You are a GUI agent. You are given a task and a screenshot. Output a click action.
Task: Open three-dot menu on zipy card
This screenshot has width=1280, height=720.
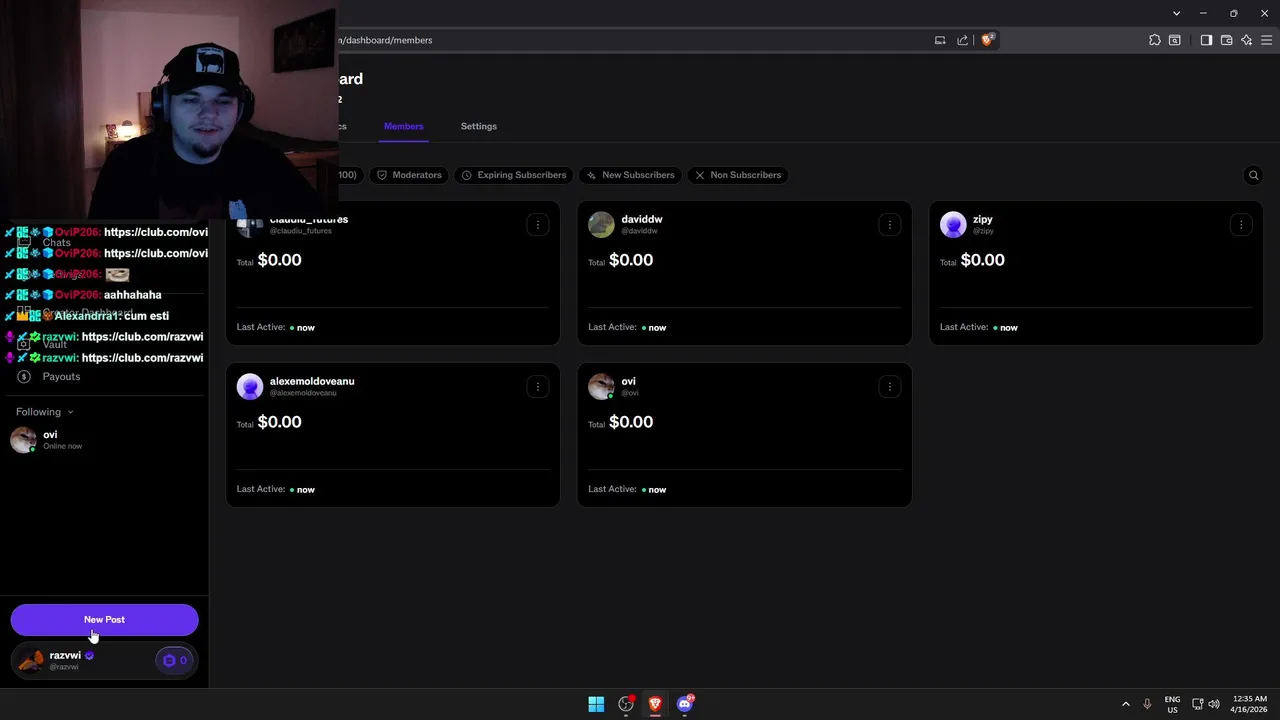point(1241,225)
